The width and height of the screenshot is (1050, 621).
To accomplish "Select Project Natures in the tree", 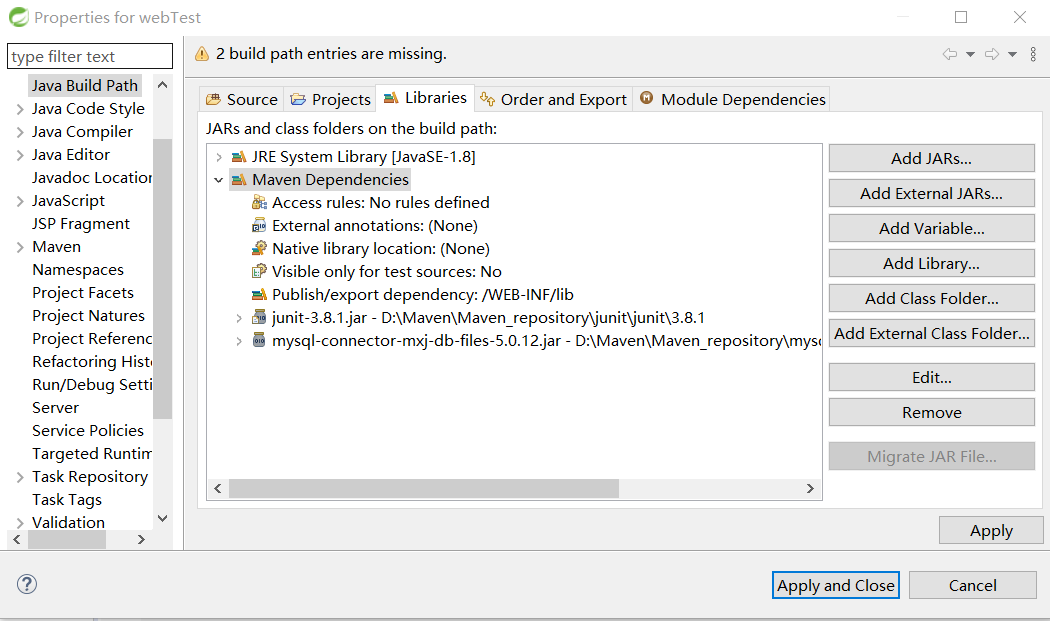I will pos(88,316).
